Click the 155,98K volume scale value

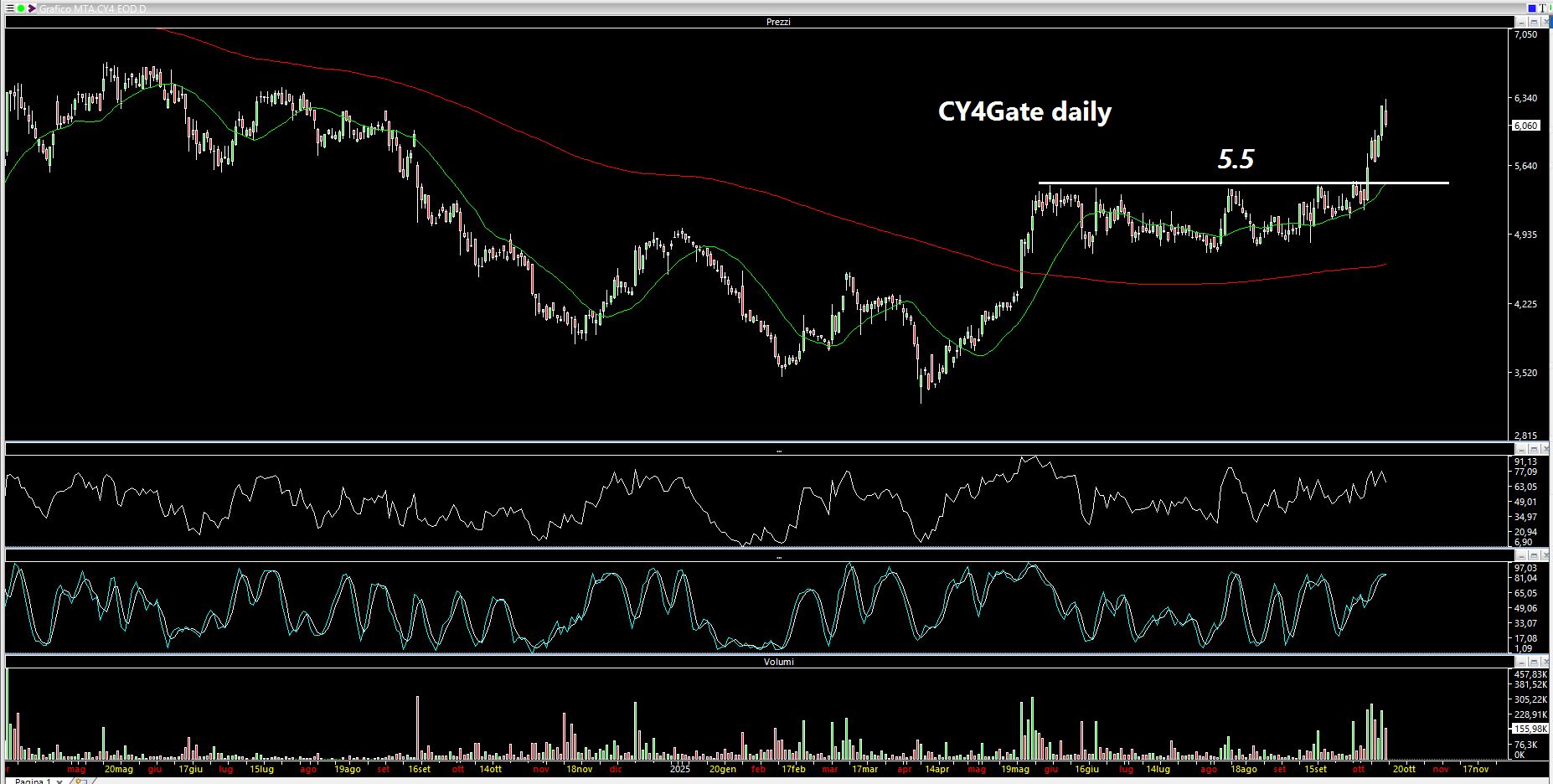[x=1530, y=730]
